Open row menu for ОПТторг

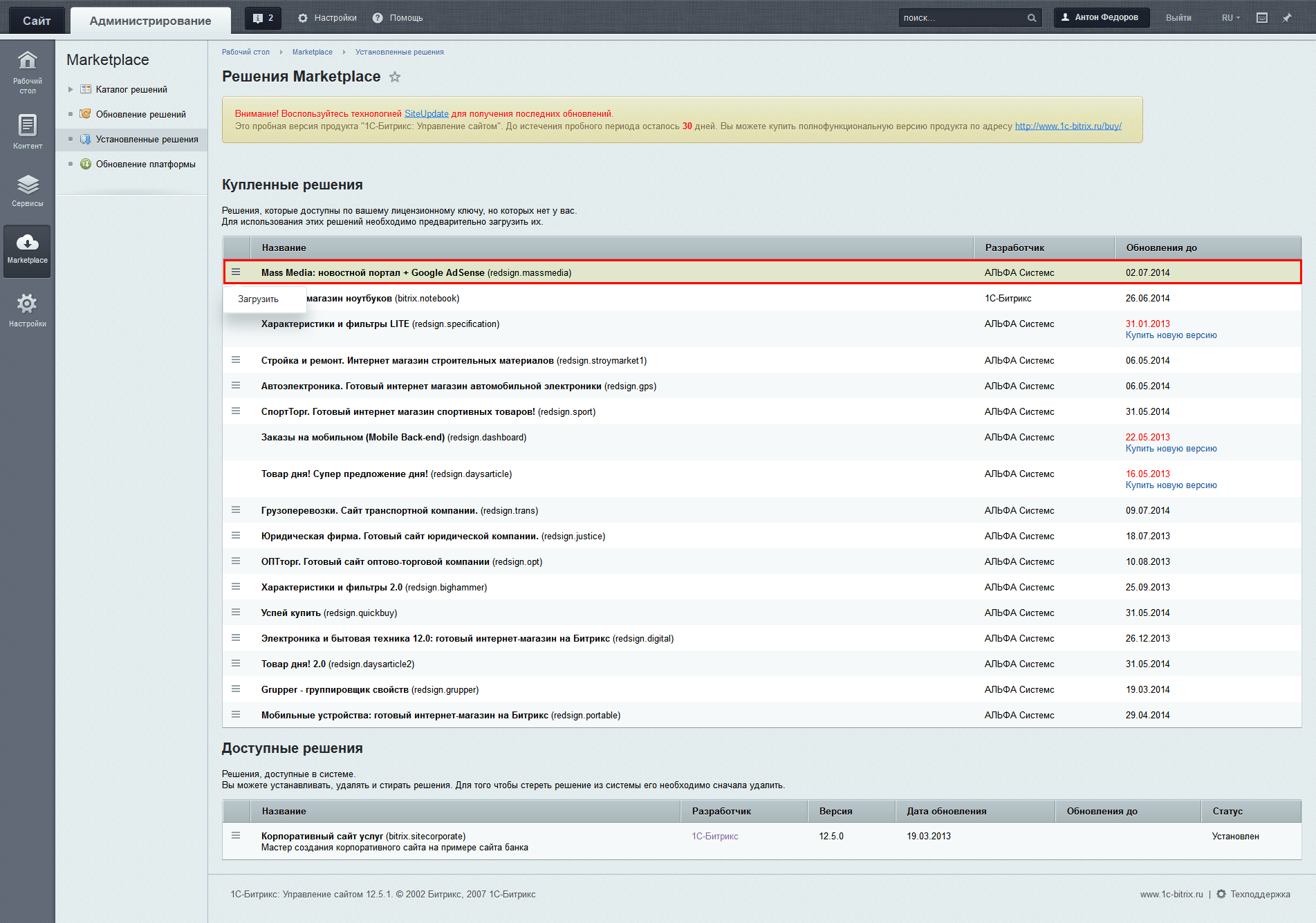click(236, 561)
